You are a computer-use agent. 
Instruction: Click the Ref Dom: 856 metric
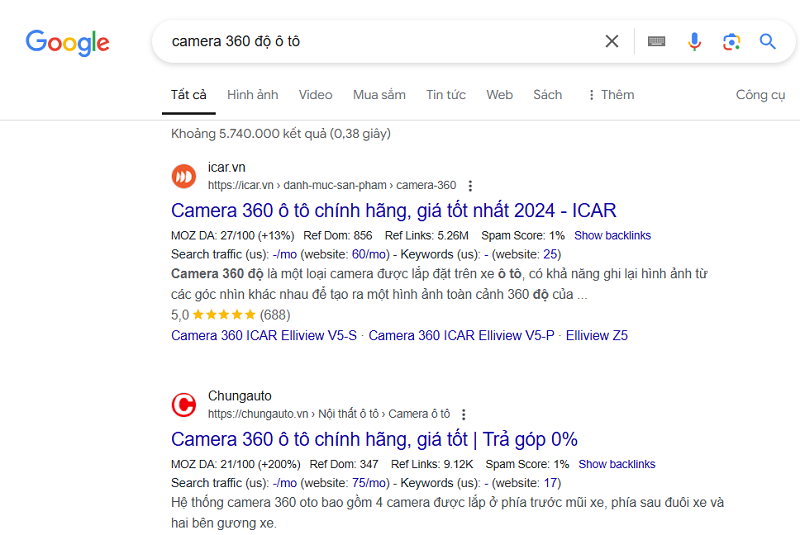tap(338, 236)
